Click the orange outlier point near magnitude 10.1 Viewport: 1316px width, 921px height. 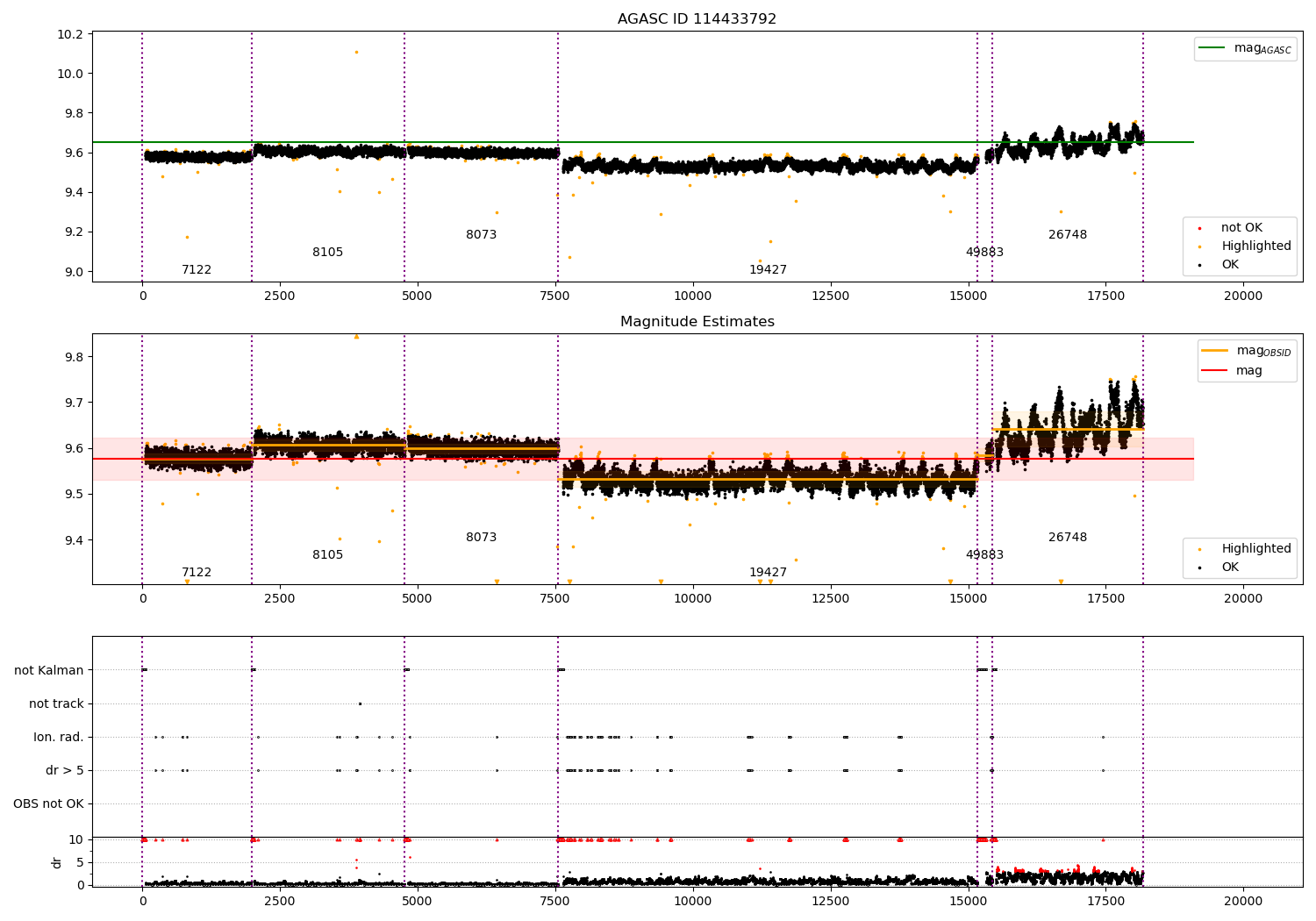[x=356, y=52]
